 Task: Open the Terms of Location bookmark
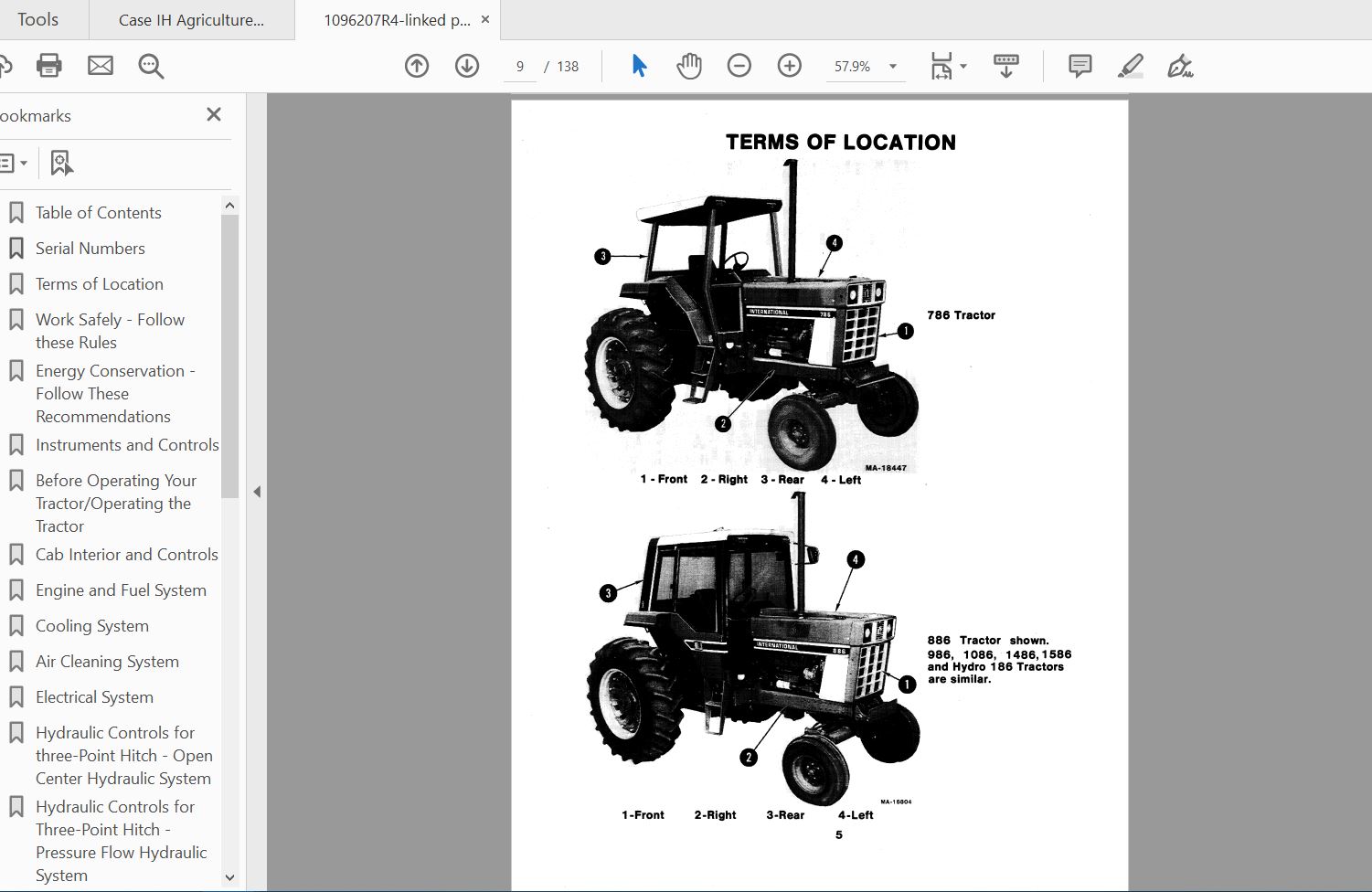tap(99, 283)
